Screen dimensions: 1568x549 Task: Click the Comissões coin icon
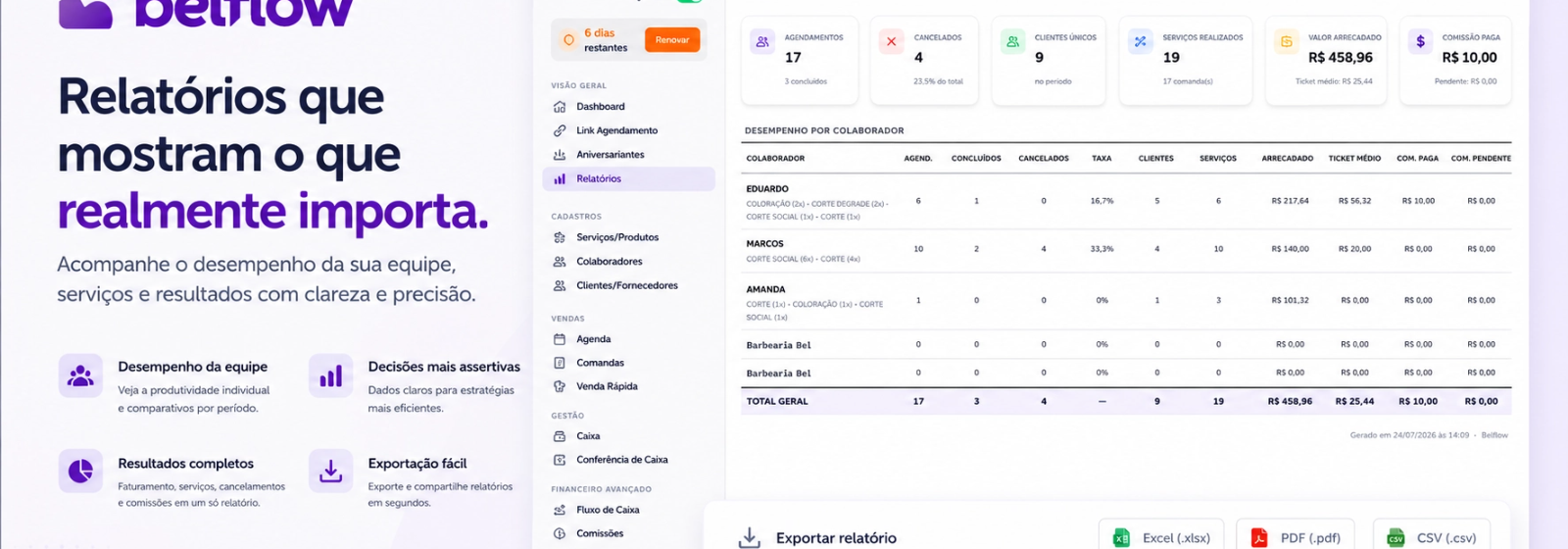click(560, 533)
